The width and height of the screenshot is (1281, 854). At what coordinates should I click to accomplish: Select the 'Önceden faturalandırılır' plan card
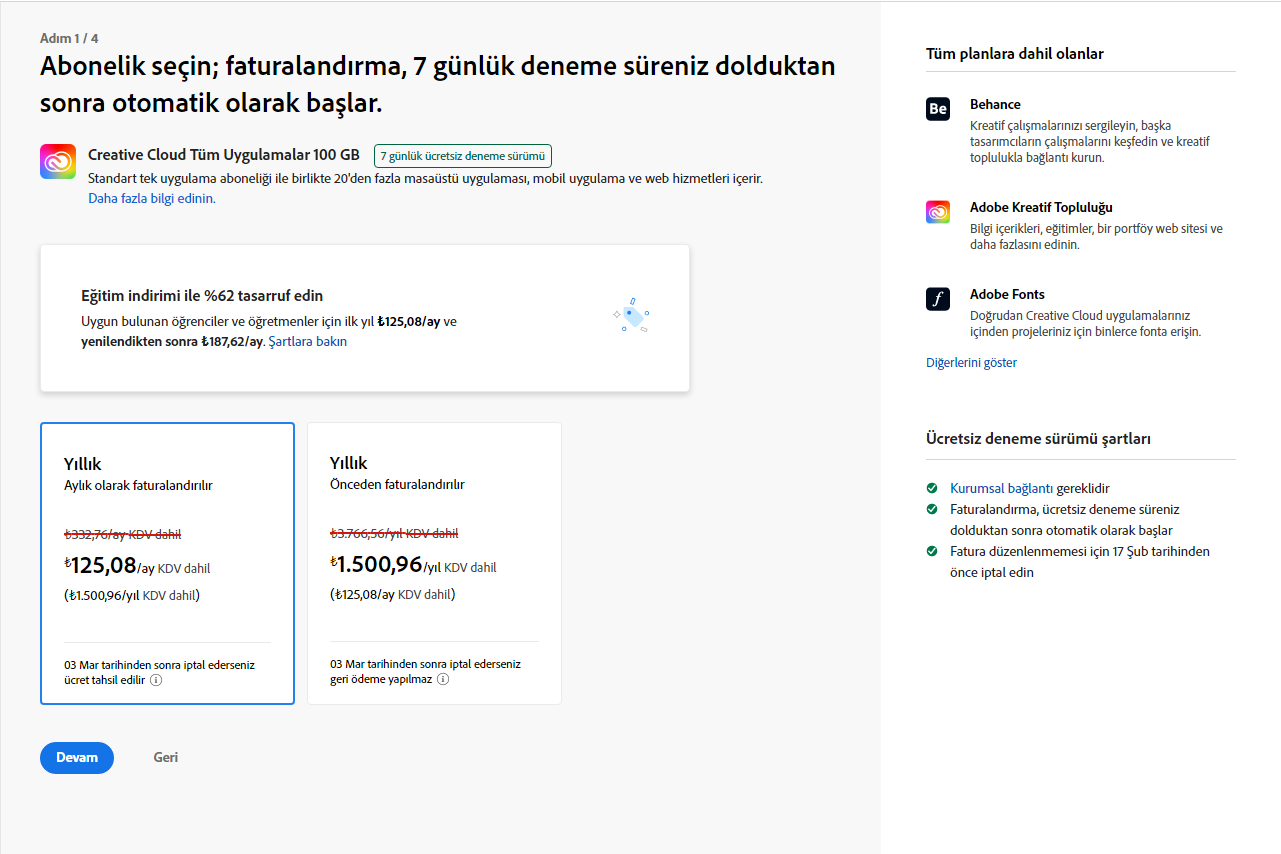tap(434, 563)
